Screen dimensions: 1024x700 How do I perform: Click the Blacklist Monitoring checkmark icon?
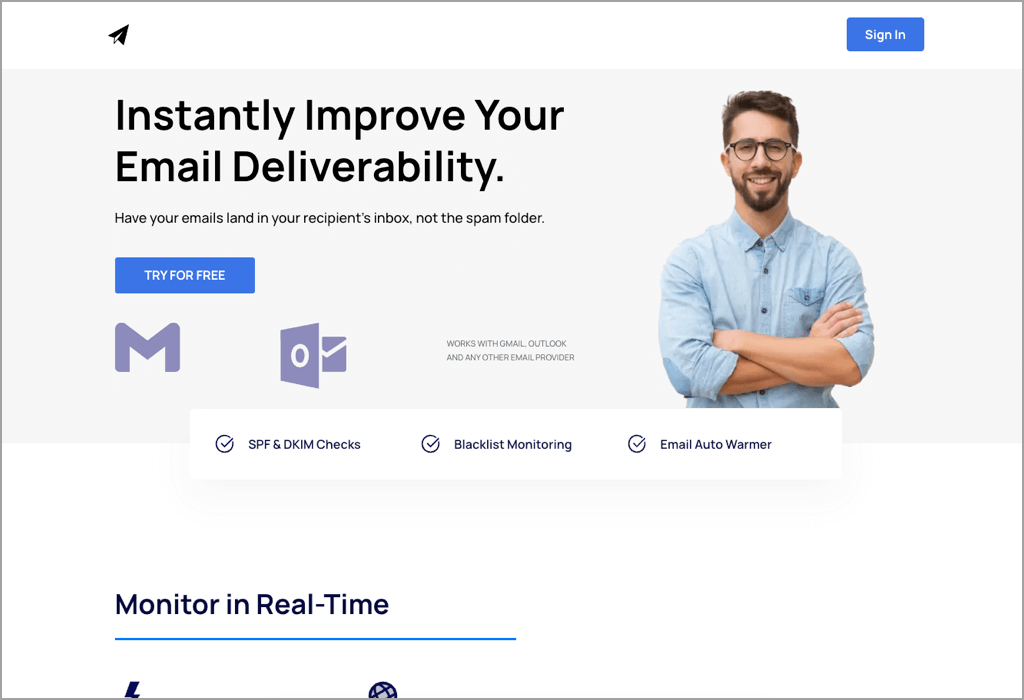point(430,444)
